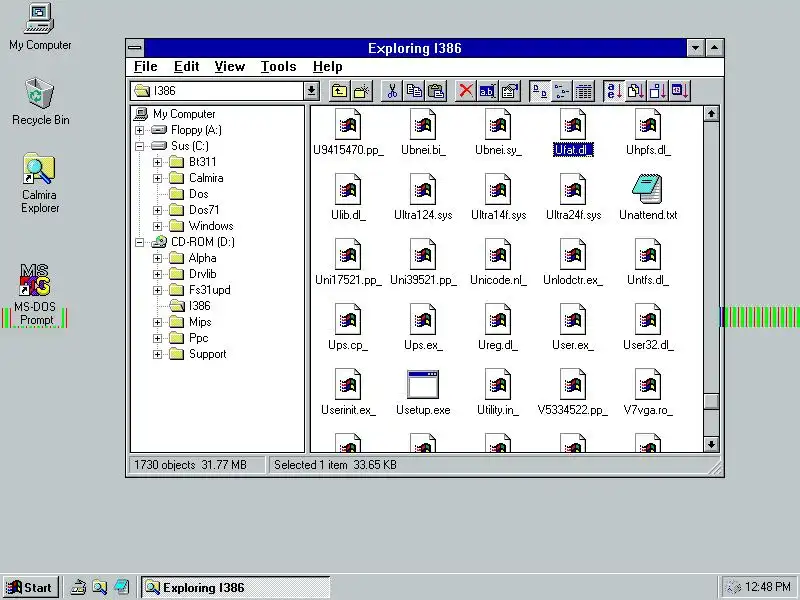Rename selected file toolbar icon

[x=487, y=91]
